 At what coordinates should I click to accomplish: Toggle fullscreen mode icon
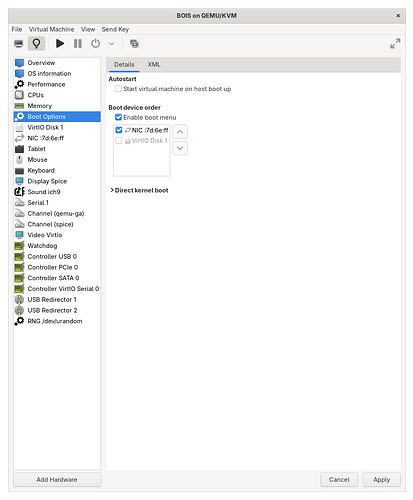(395, 44)
